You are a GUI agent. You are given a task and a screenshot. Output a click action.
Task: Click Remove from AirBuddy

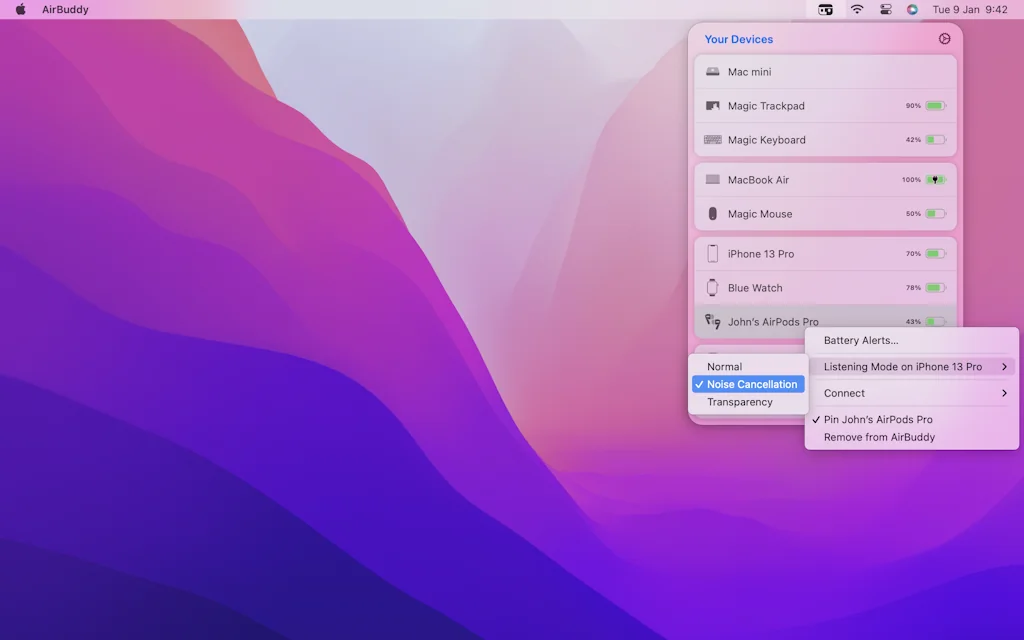pos(878,437)
